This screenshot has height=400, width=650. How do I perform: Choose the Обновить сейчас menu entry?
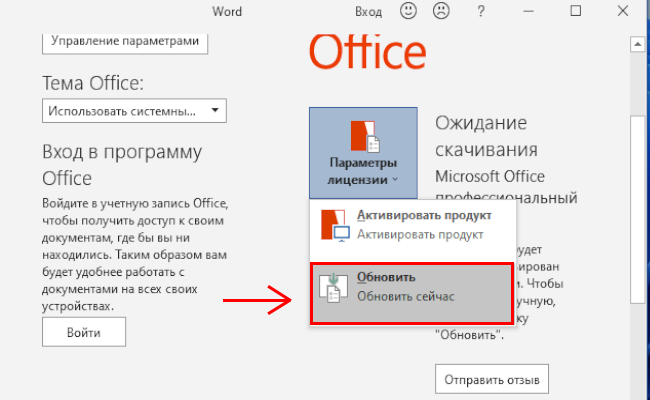(412, 293)
